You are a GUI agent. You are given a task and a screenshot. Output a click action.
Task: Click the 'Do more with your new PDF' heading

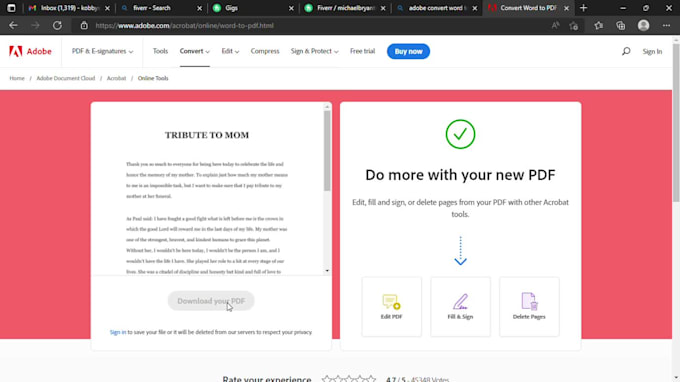tap(460, 175)
